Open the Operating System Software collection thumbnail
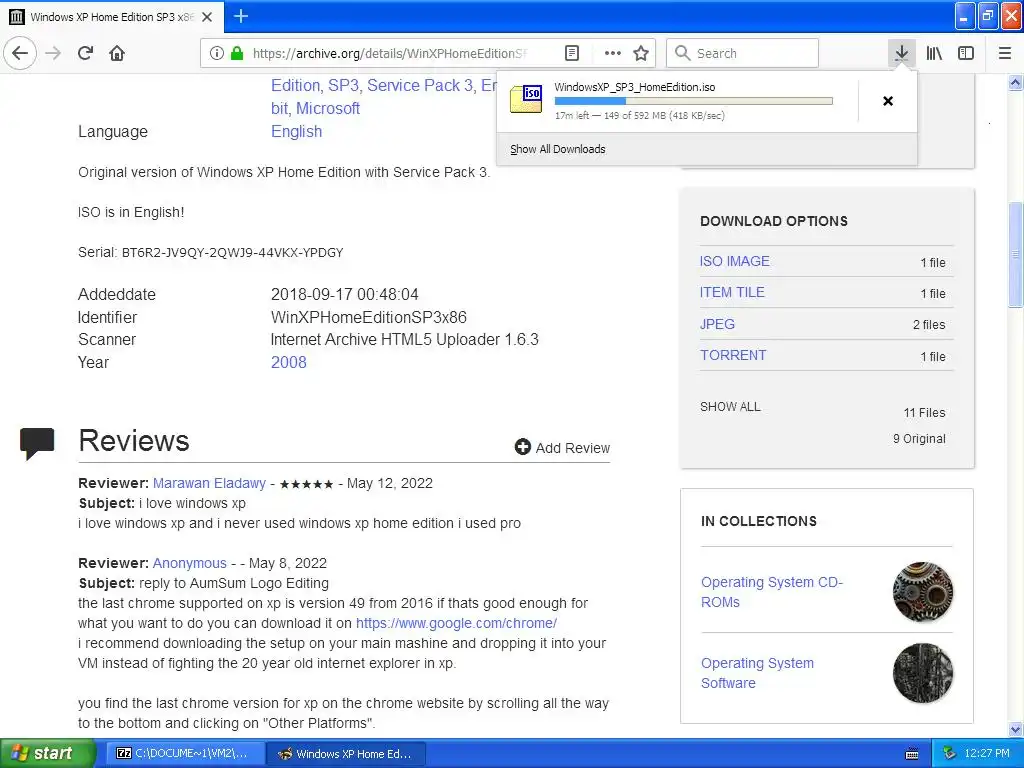Viewport: 1024px width, 768px height. (x=922, y=673)
